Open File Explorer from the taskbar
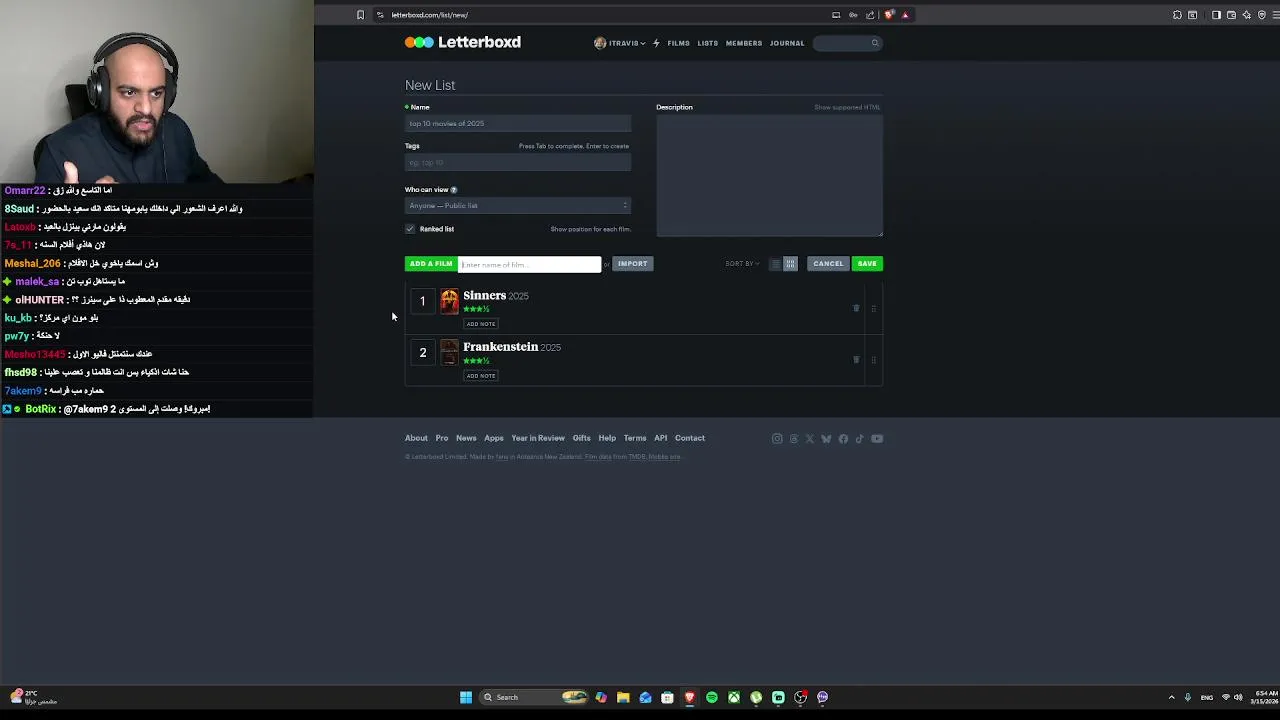The width and height of the screenshot is (1280, 720). coord(623,697)
